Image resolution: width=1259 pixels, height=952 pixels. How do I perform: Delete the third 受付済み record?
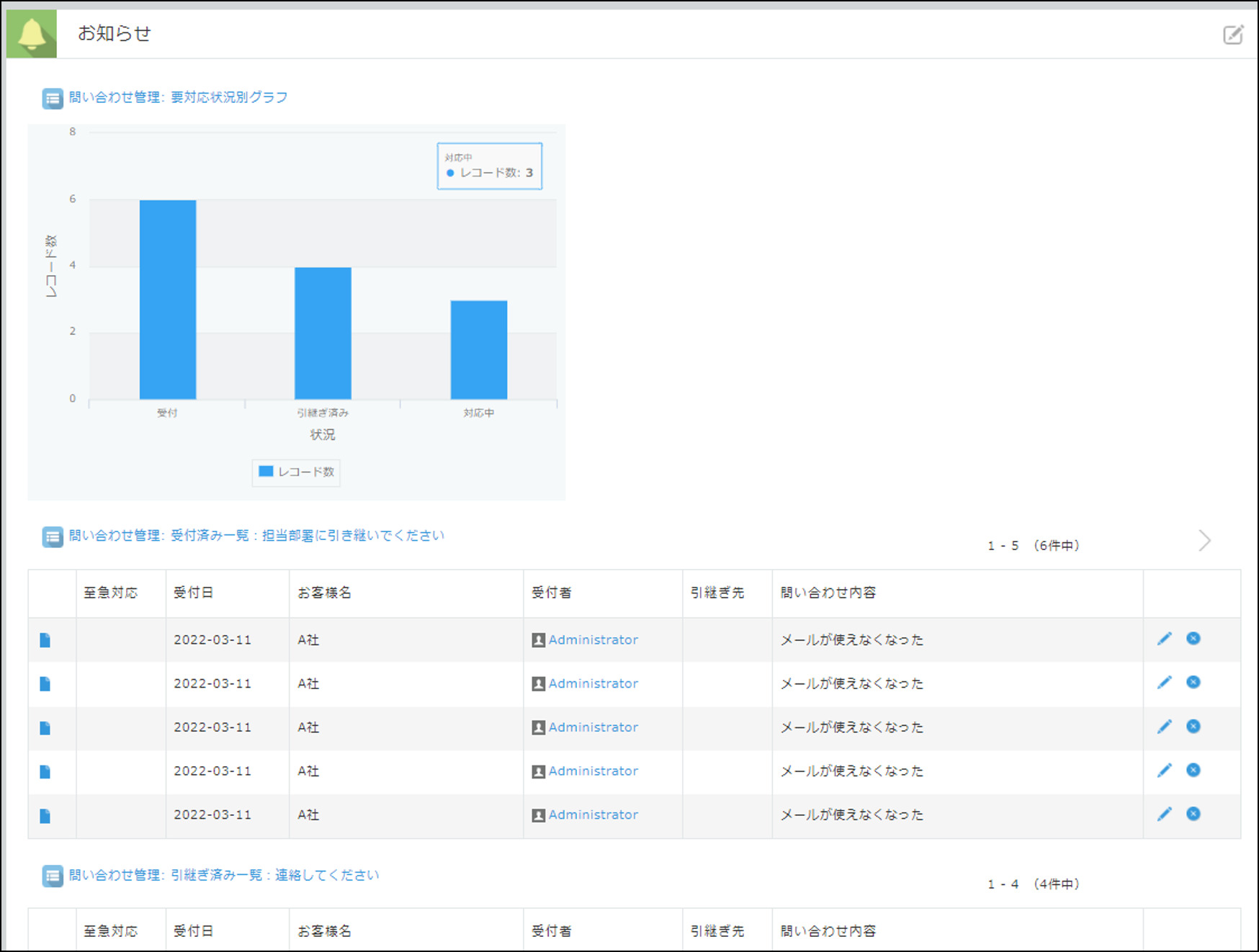1193,726
